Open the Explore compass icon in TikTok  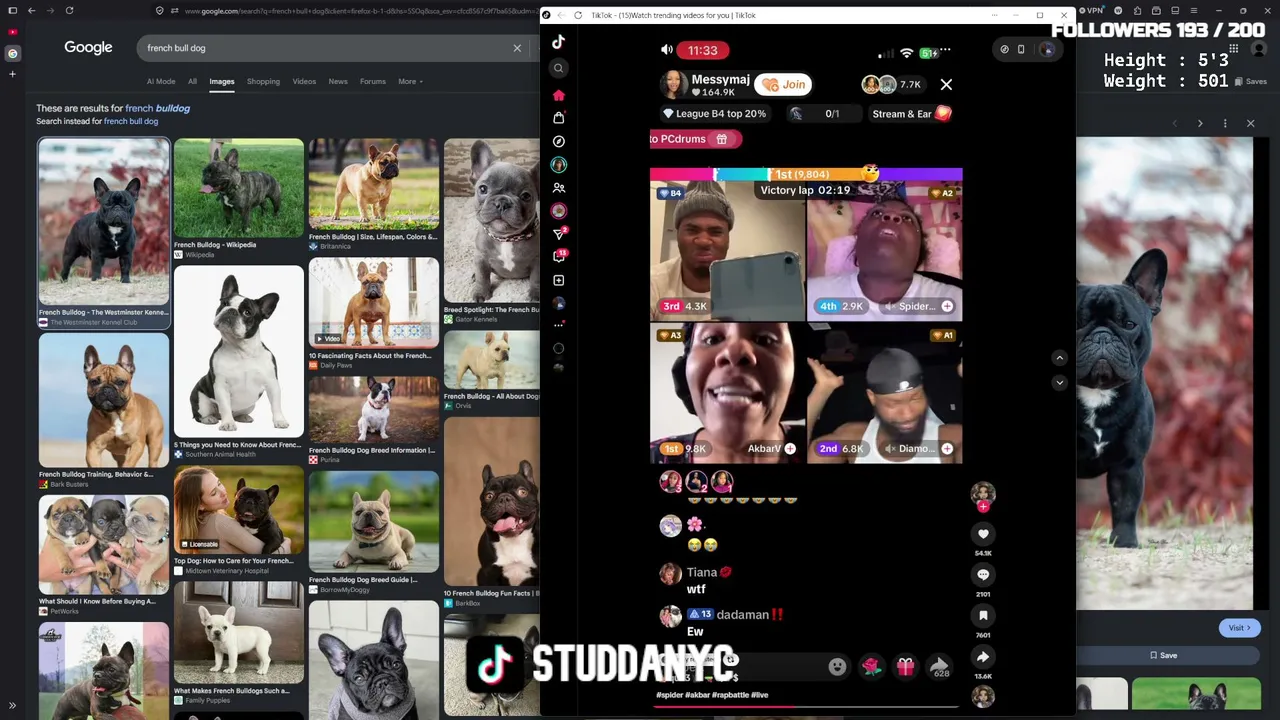pos(559,141)
